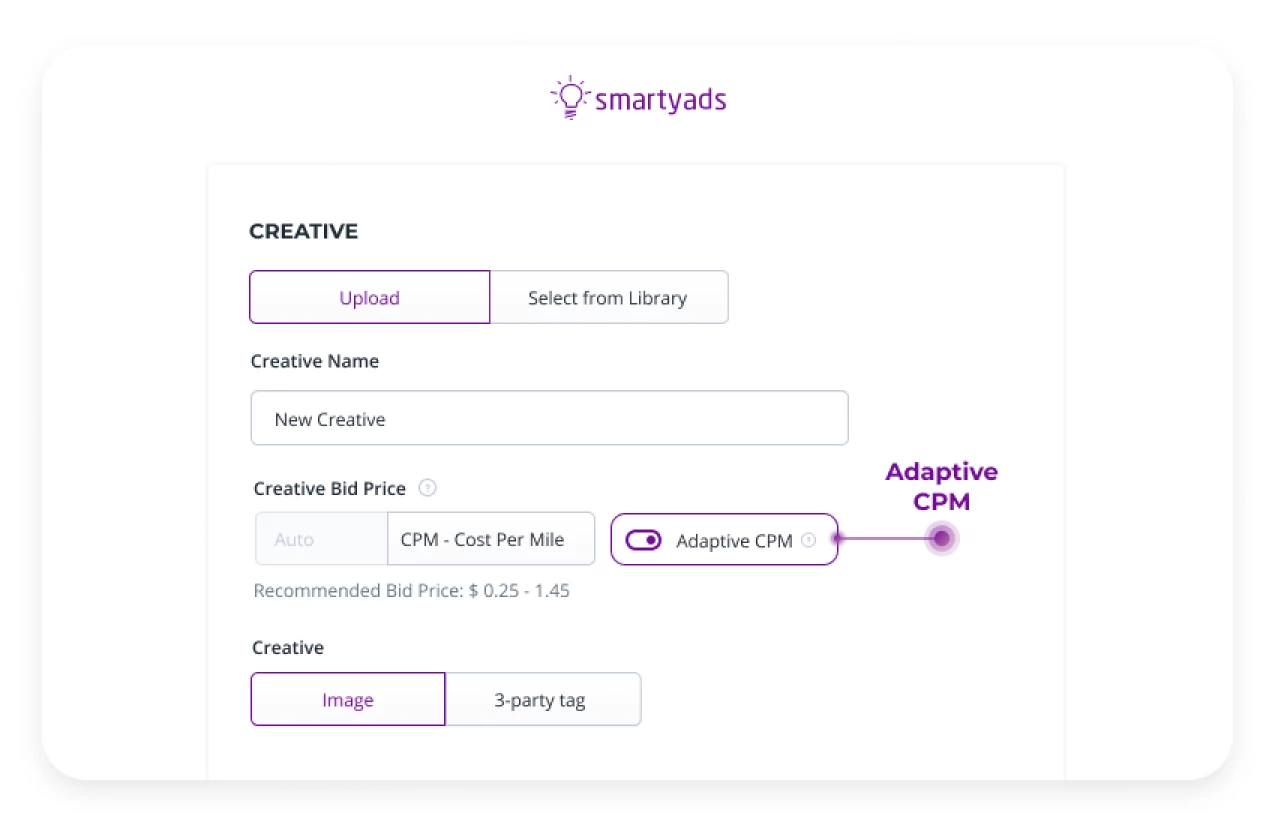Click the Recommended Bid Price text

point(411,591)
